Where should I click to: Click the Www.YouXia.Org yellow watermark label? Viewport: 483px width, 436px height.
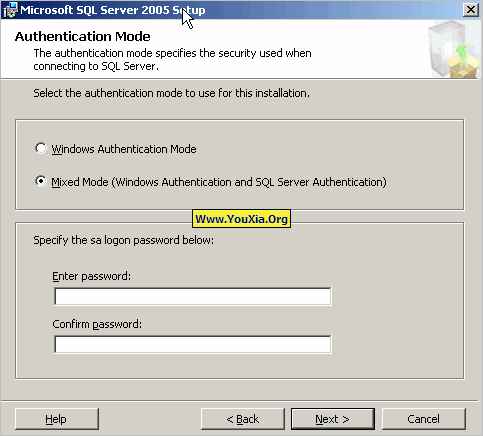[241, 219]
